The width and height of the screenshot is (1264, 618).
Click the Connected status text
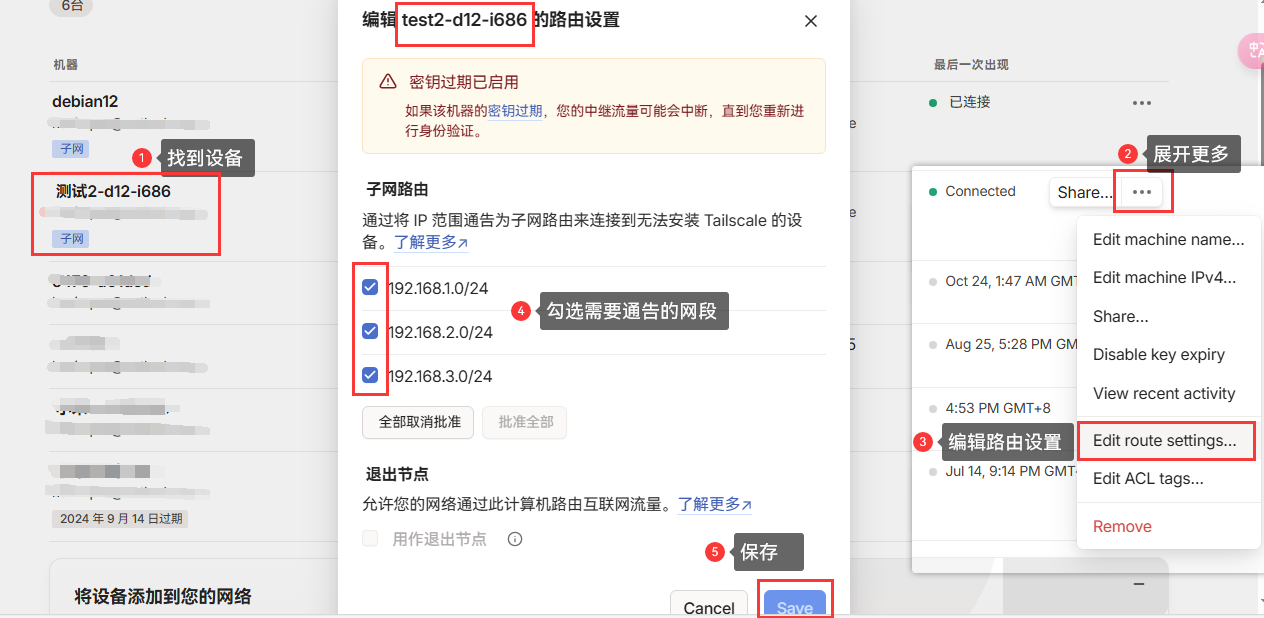980,191
